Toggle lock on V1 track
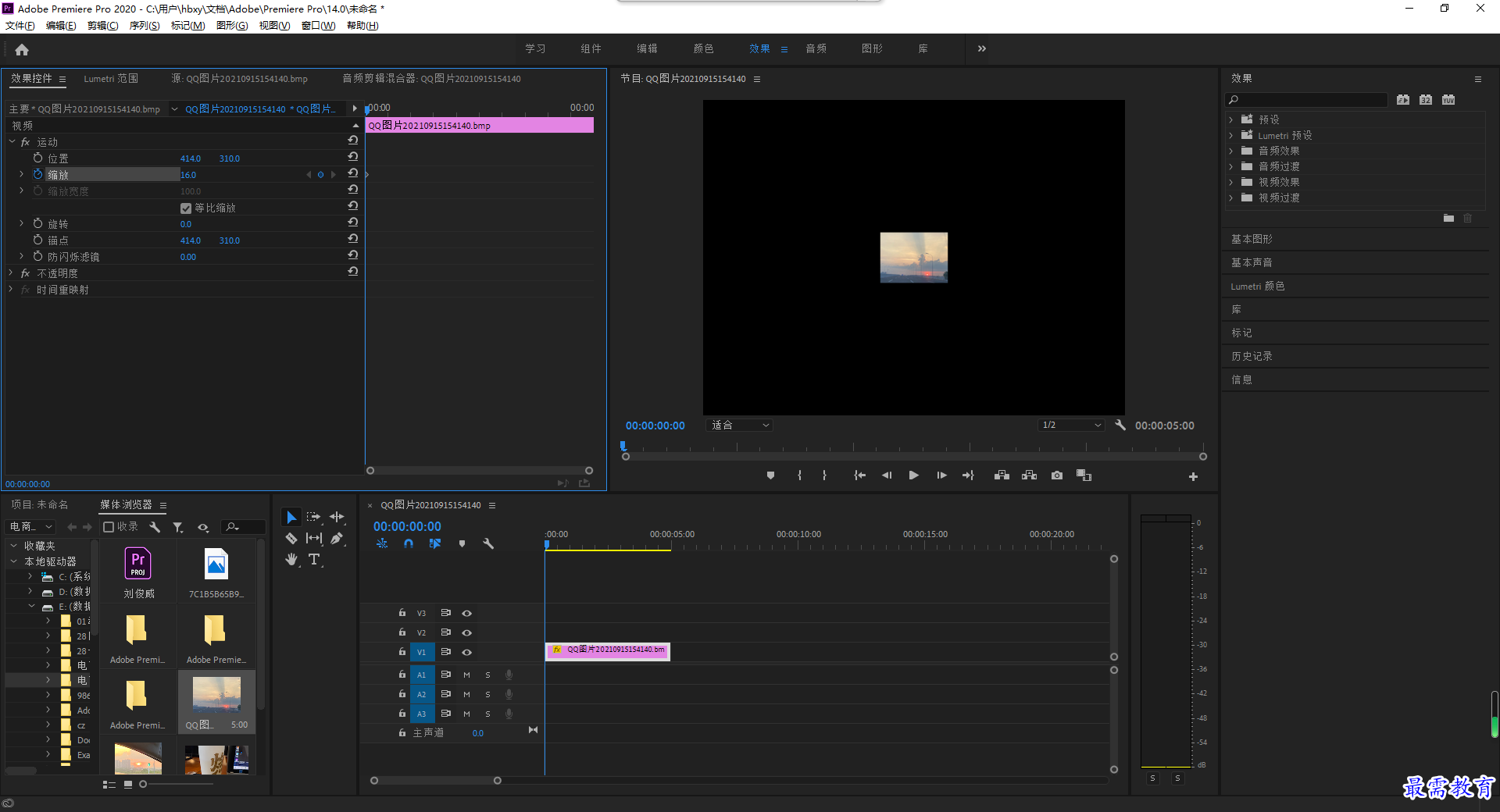Screen dimensions: 1500x812 pyautogui.click(x=402, y=651)
